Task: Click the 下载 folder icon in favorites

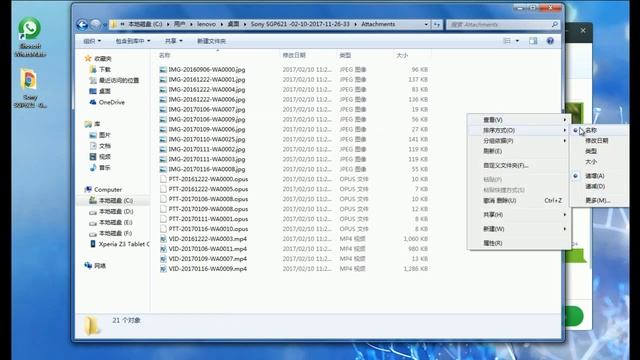Action: (93, 69)
